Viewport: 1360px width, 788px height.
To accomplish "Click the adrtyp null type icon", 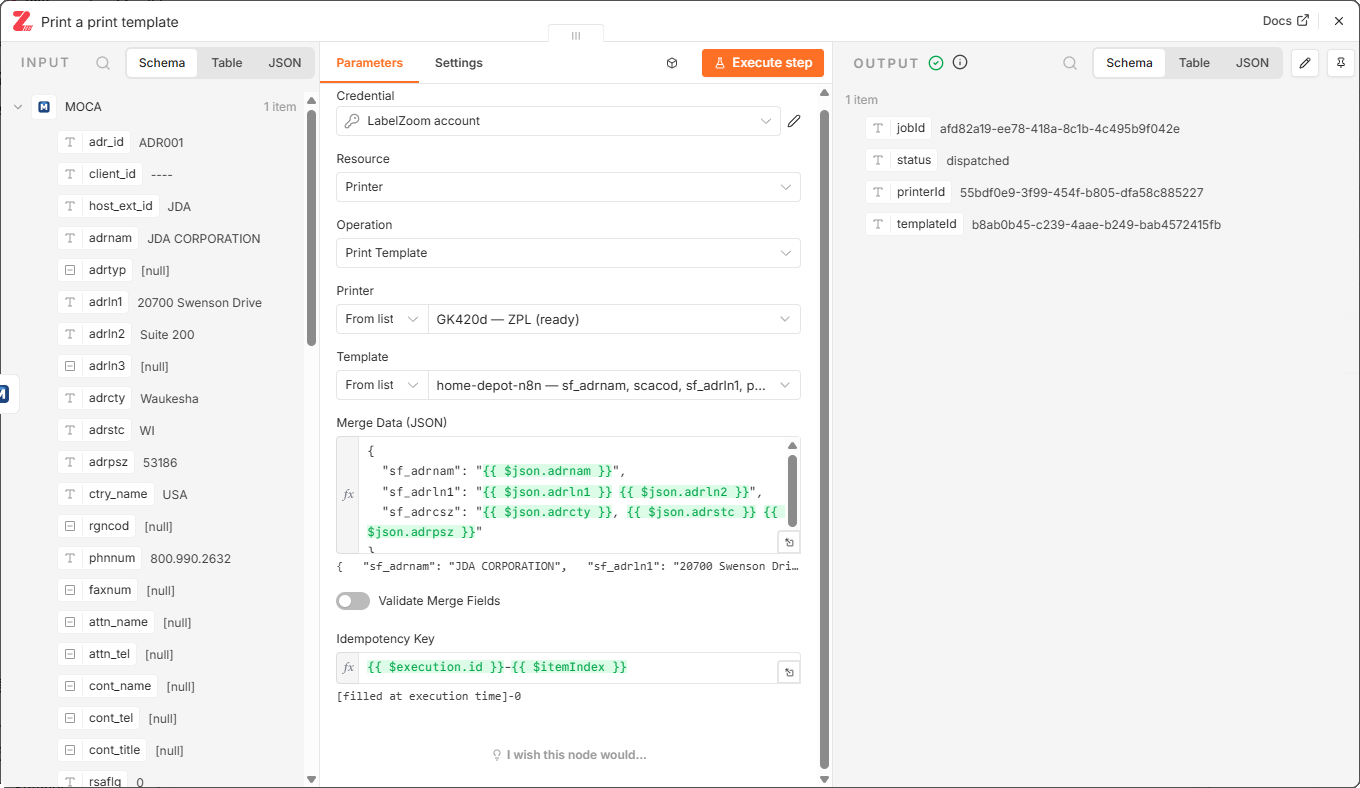I will [x=70, y=271].
